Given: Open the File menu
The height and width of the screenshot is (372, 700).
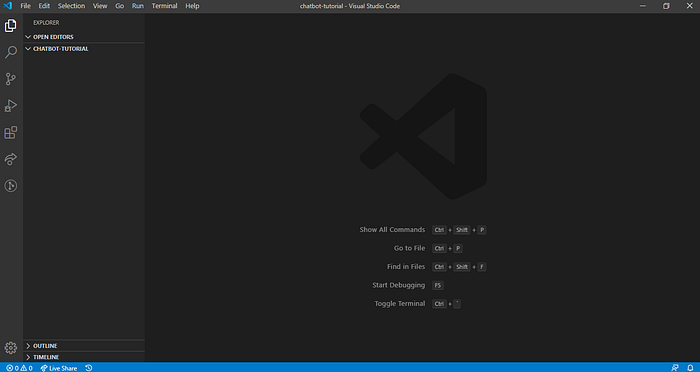Looking at the screenshot, I should (x=25, y=6).
